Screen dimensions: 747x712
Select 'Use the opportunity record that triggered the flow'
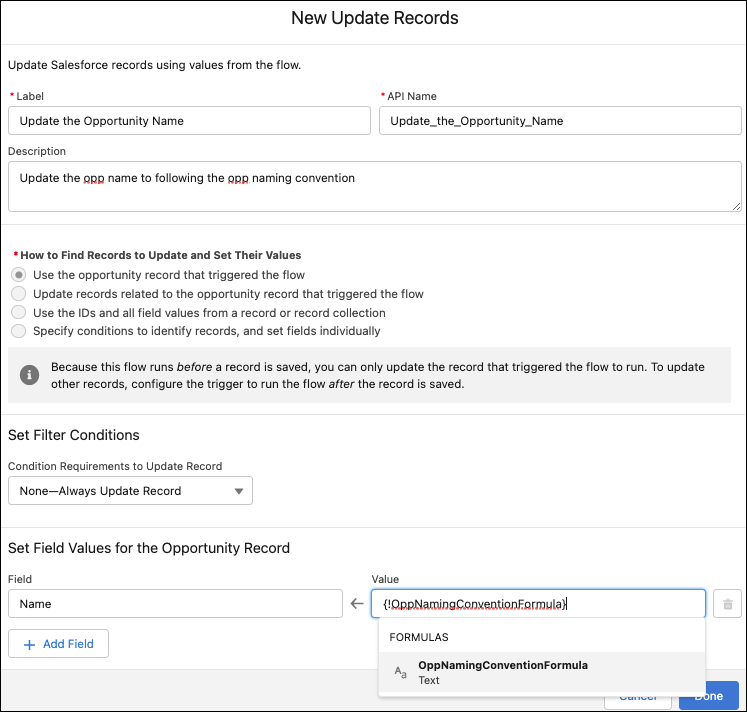(x=19, y=275)
